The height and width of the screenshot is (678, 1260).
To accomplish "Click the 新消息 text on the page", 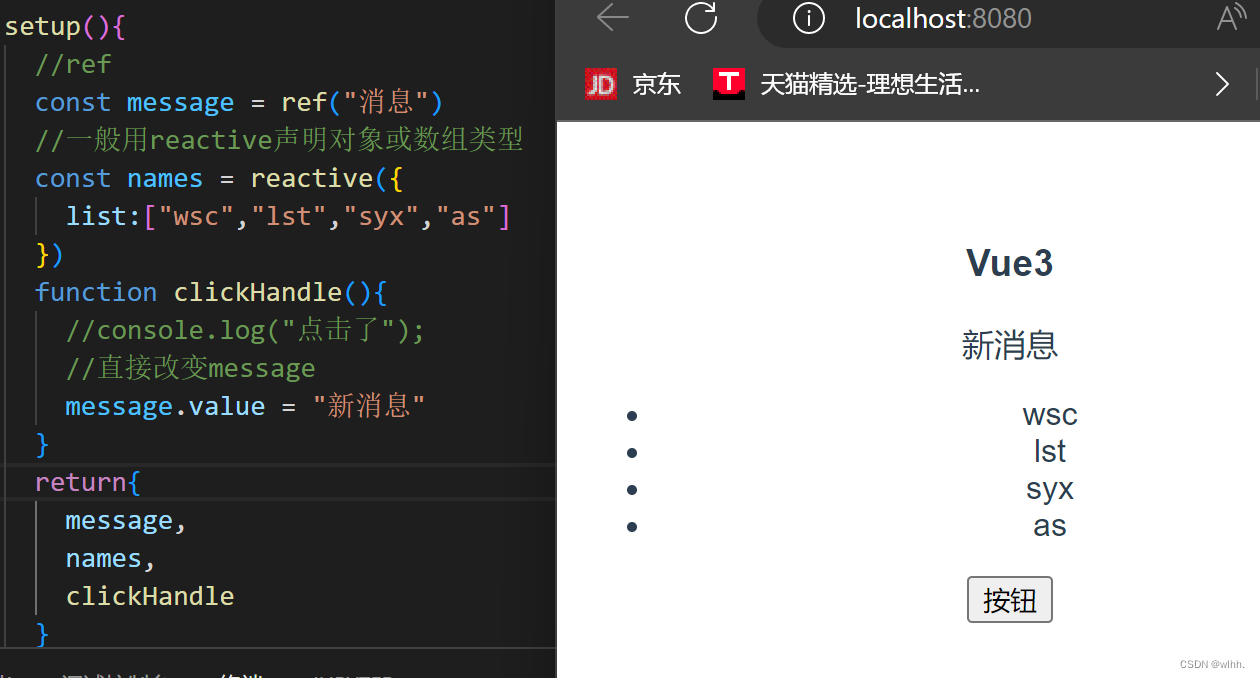I will [x=1009, y=345].
